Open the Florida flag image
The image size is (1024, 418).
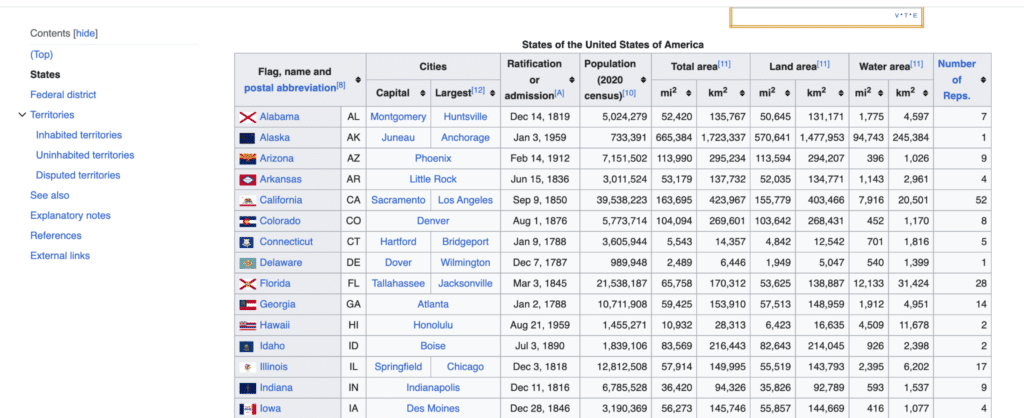click(x=247, y=284)
